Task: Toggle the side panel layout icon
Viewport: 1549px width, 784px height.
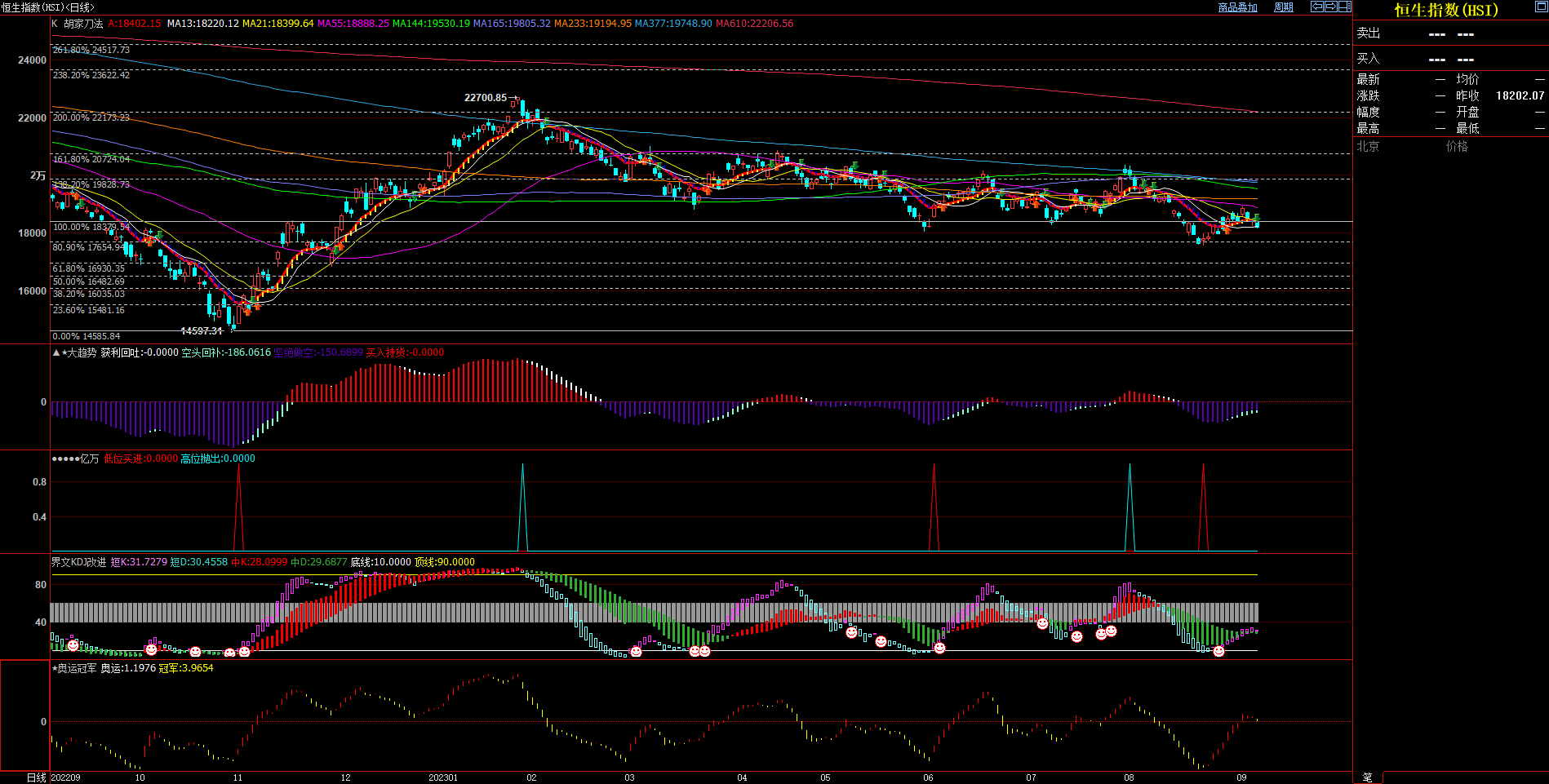Action: point(1345,7)
